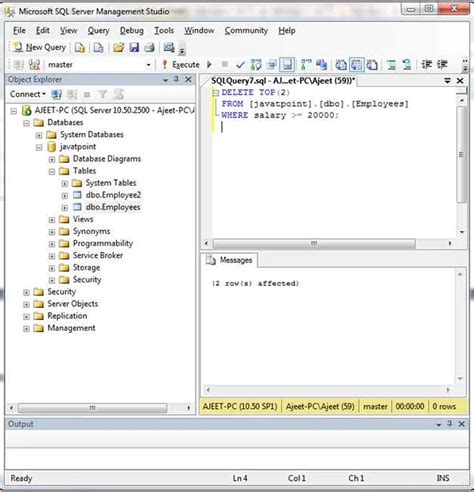Select the Service Broker folder

(98, 256)
